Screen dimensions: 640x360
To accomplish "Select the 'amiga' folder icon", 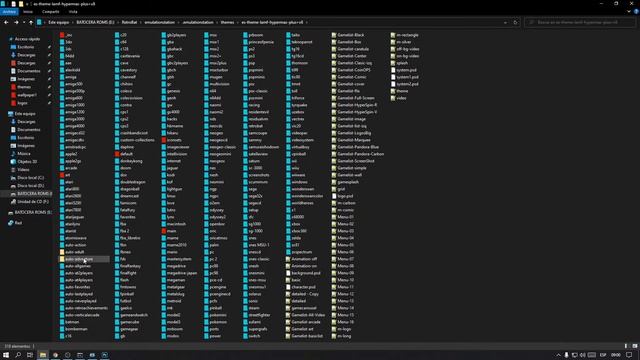I will (62, 77).
